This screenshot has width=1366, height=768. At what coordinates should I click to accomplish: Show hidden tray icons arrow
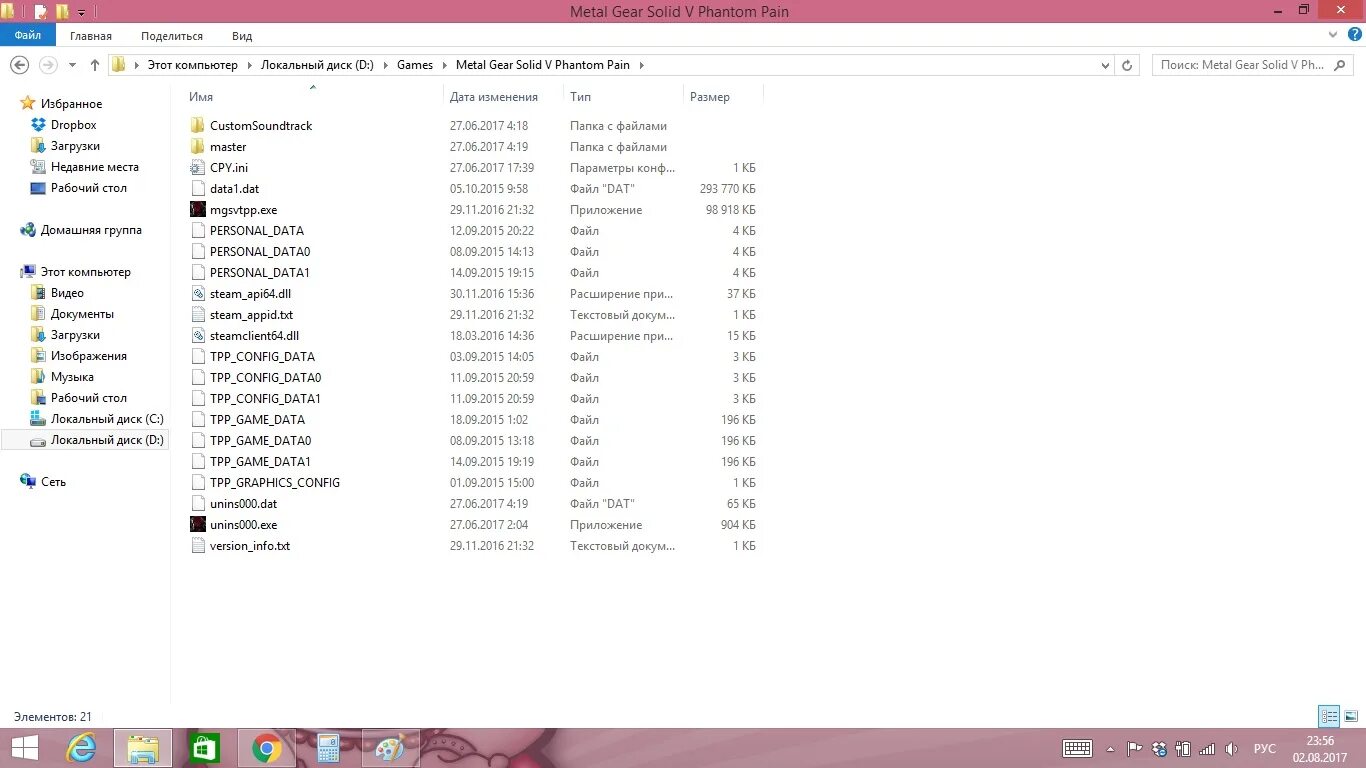[x=1110, y=748]
